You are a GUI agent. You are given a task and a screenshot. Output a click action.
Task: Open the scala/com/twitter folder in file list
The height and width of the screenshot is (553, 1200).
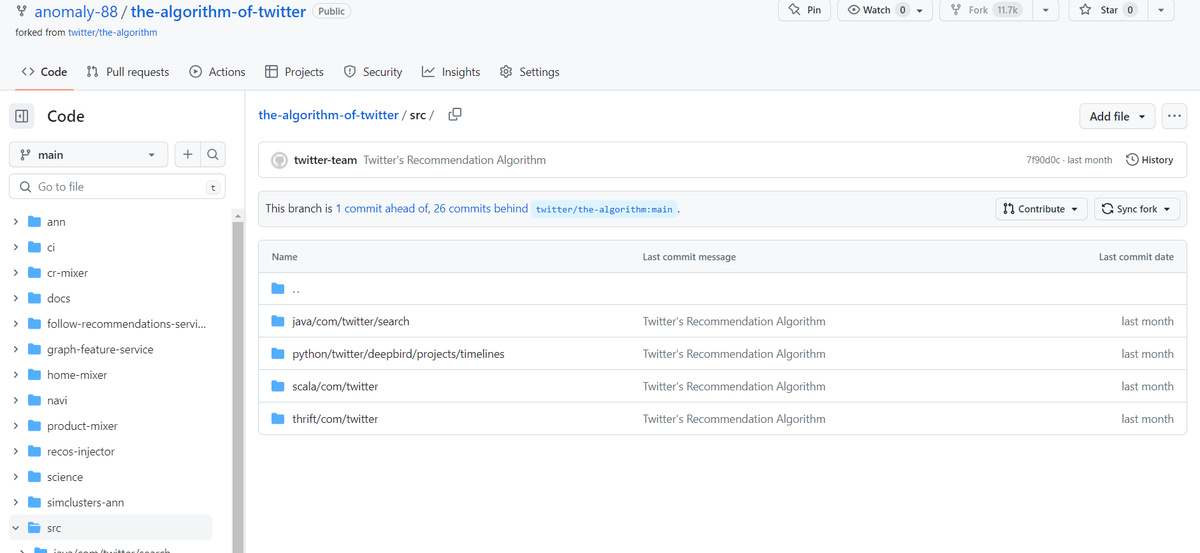coord(335,386)
